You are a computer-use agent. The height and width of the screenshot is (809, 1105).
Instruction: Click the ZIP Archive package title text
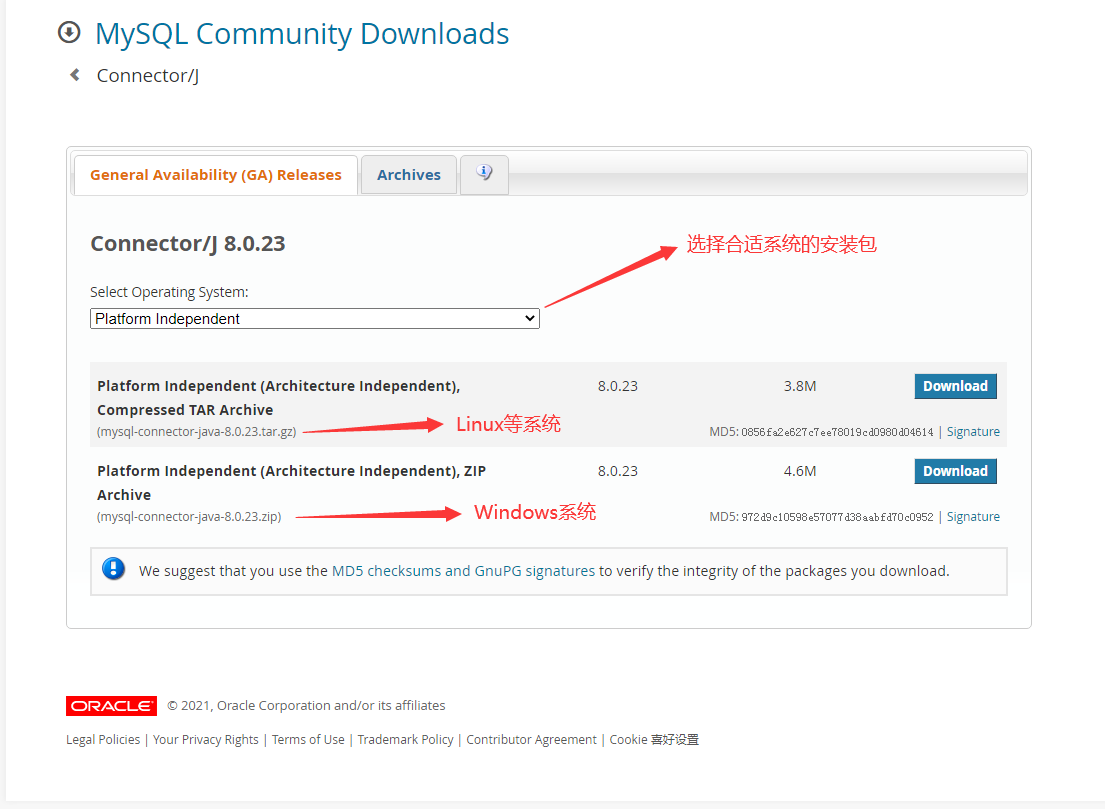tap(291, 483)
